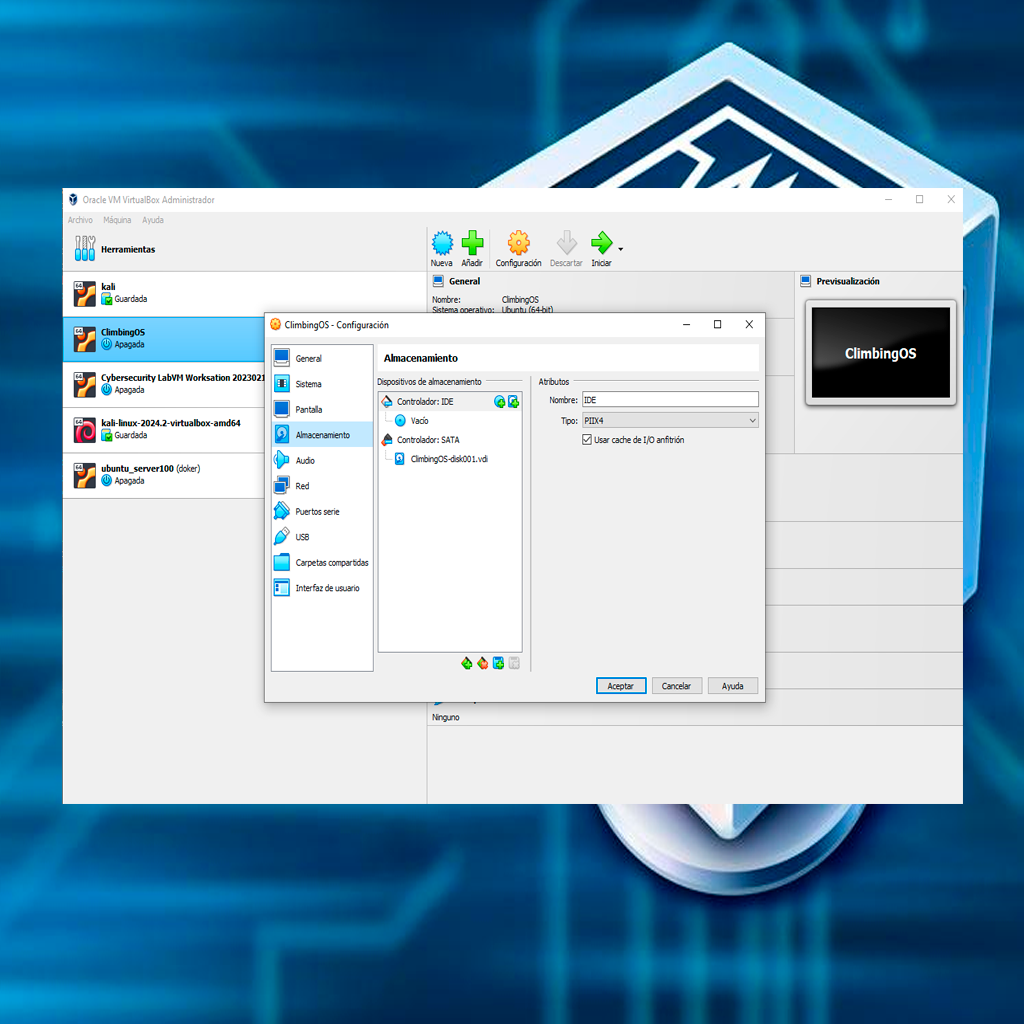Viewport: 1024px width, 1024px height.
Task: Maximize the ClimbingOS Configuración dialog
Action: click(x=717, y=325)
